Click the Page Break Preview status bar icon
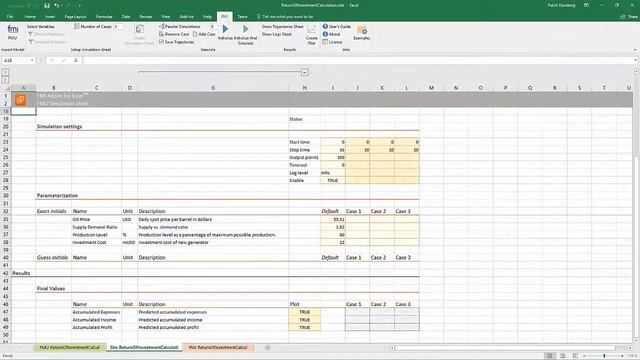640x360 pixels. click(575, 356)
